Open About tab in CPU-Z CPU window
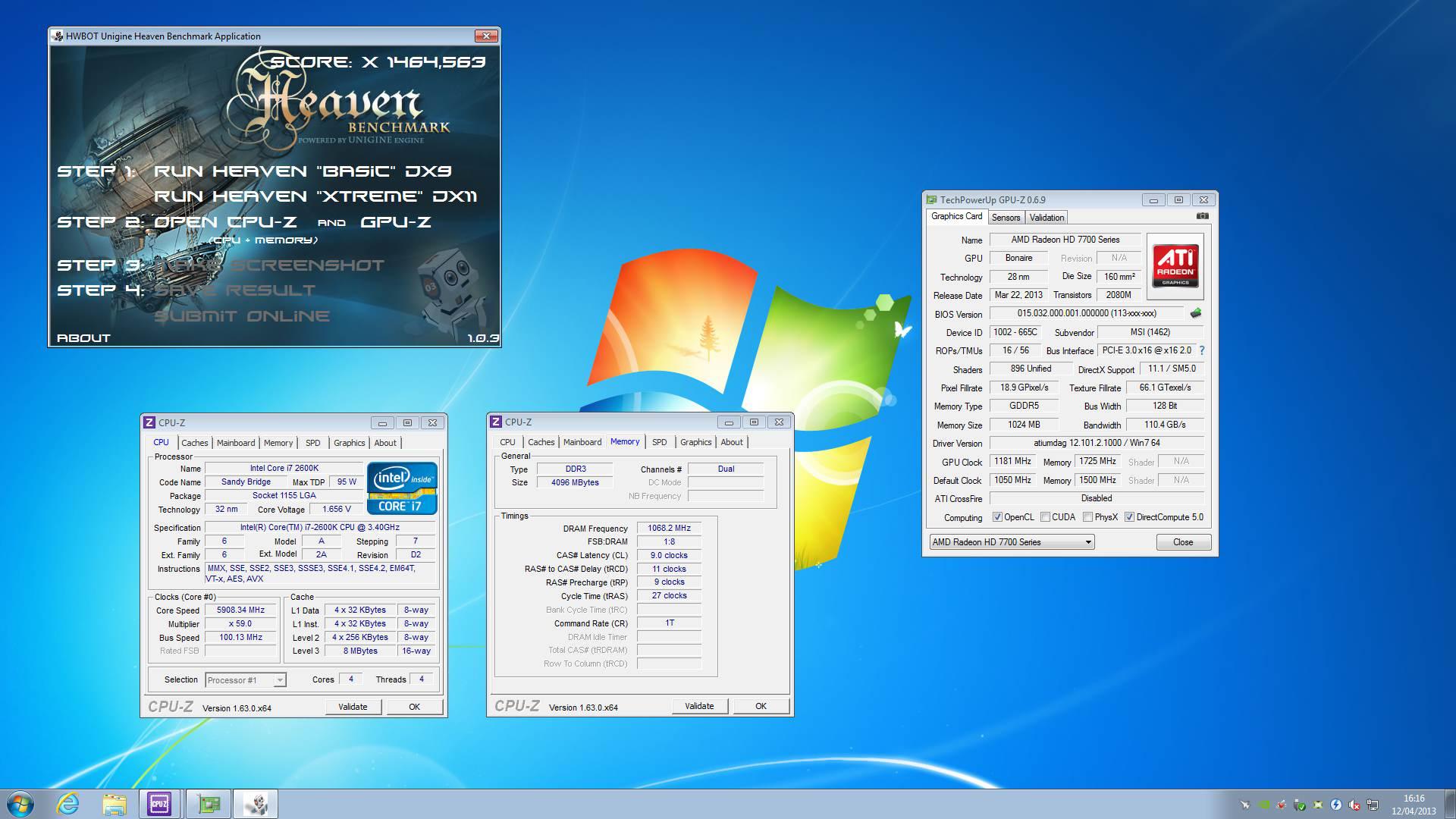The width and height of the screenshot is (1456, 819). [385, 443]
